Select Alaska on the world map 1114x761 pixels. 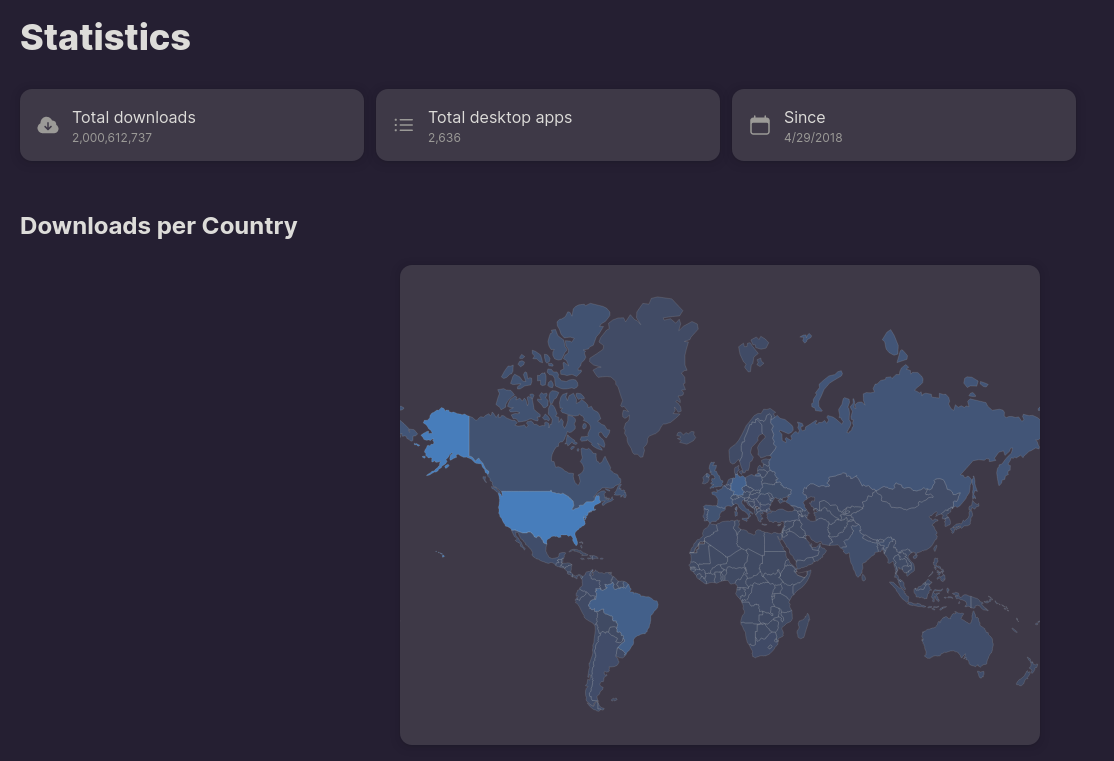(x=447, y=436)
